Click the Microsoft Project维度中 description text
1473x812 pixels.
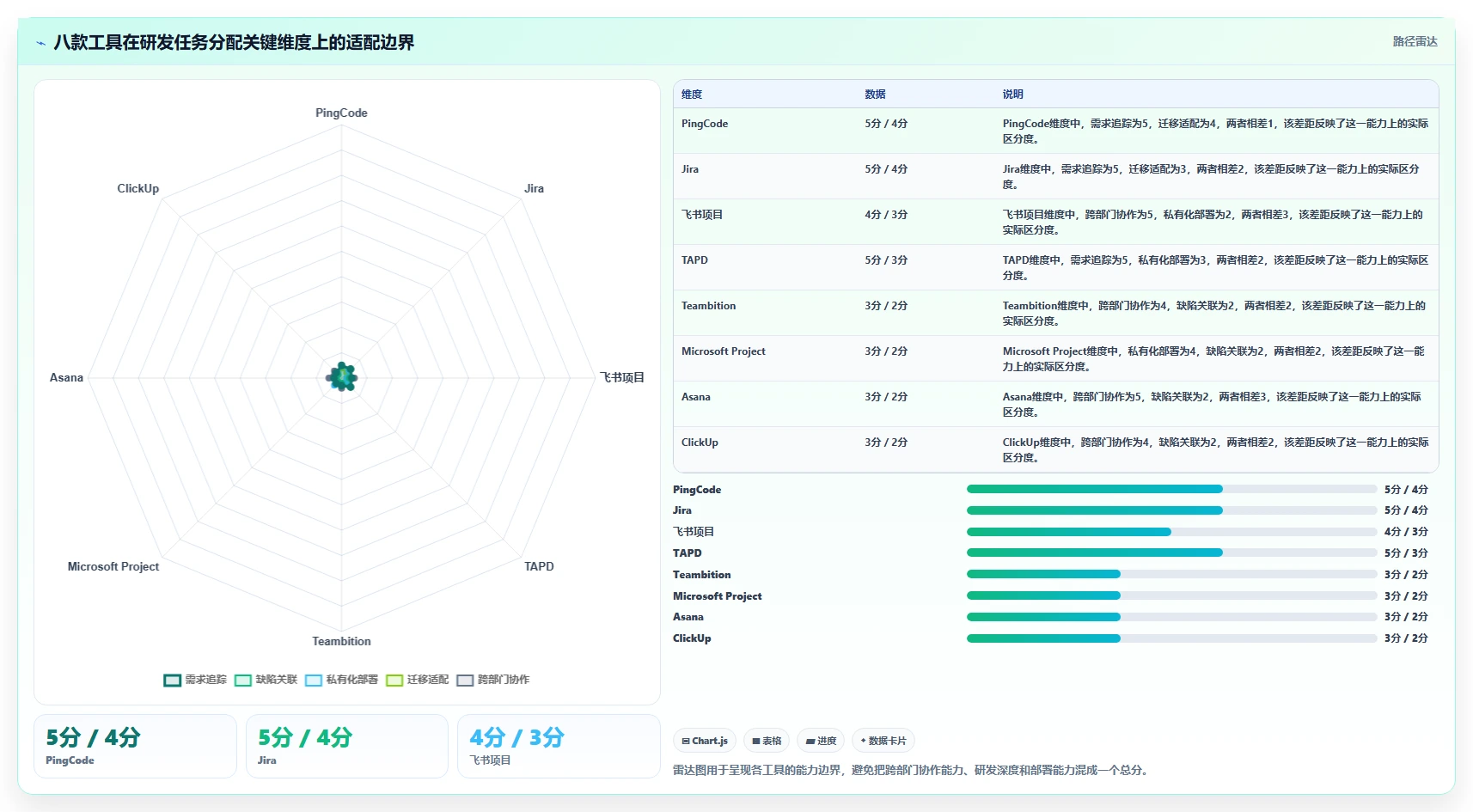click(x=1213, y=359)
